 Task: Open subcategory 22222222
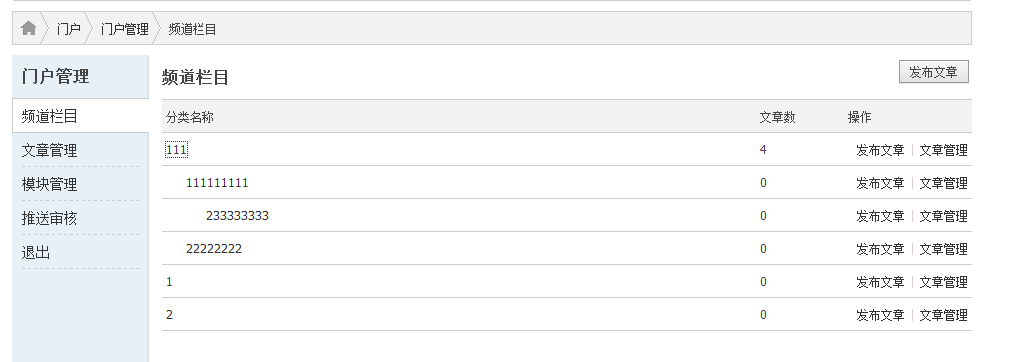[214, 249]
